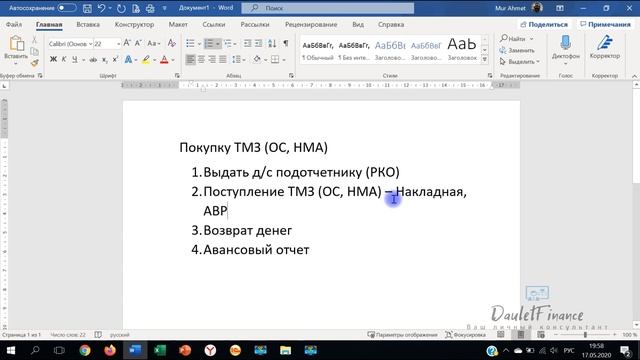
Task: Align text left
Action: (190, 60)
